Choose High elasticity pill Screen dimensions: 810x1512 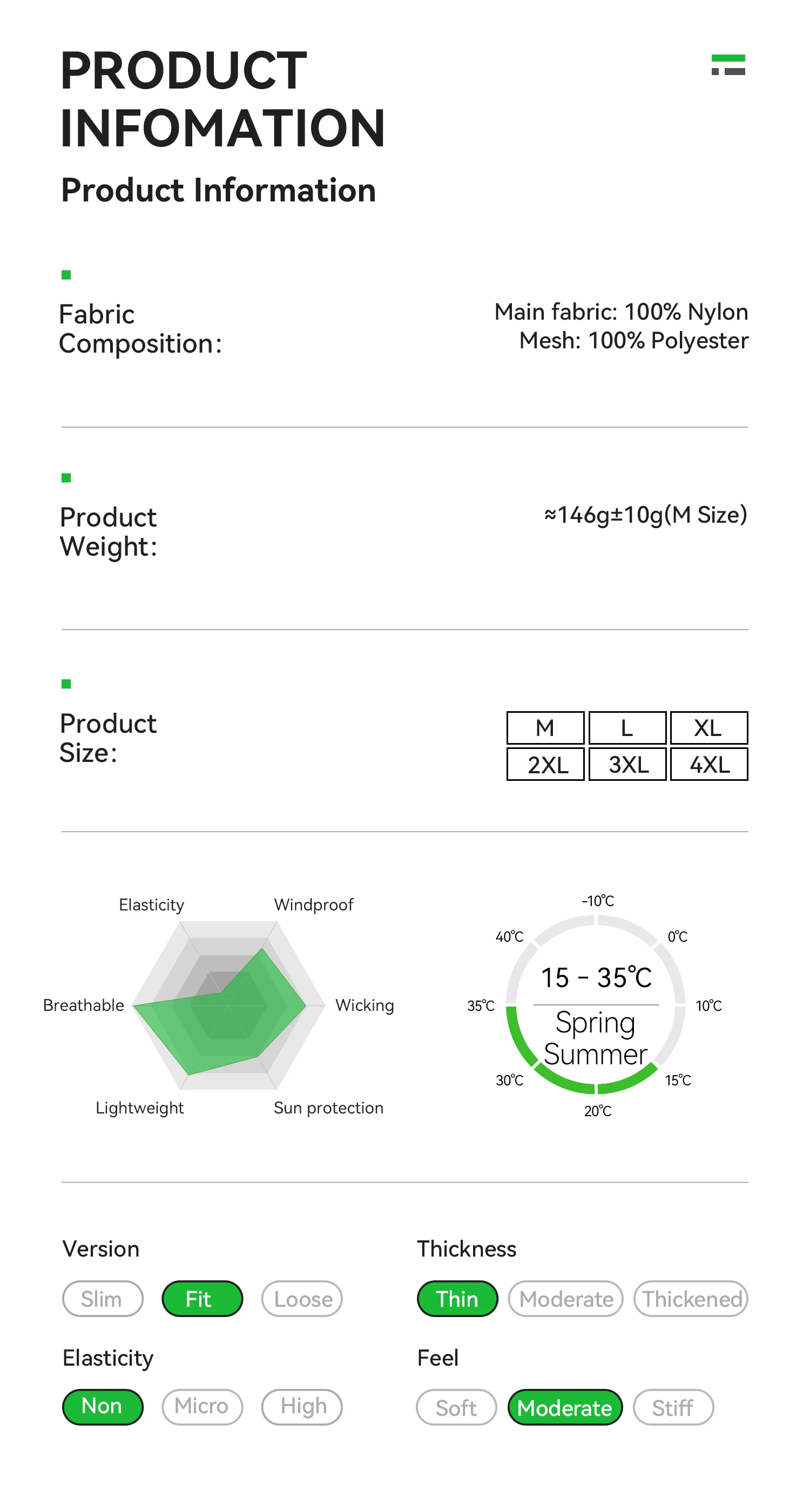click(x=302, y=1407)
